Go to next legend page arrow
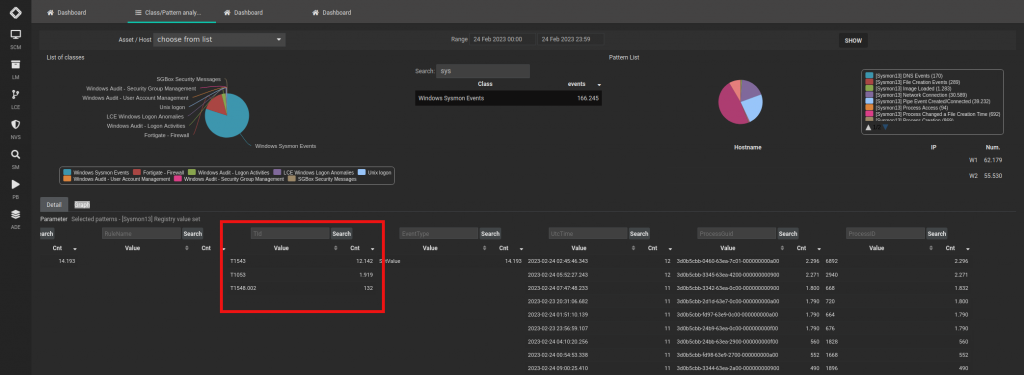The width and height of the screenshot is (1024, 375). click(886, 127)
